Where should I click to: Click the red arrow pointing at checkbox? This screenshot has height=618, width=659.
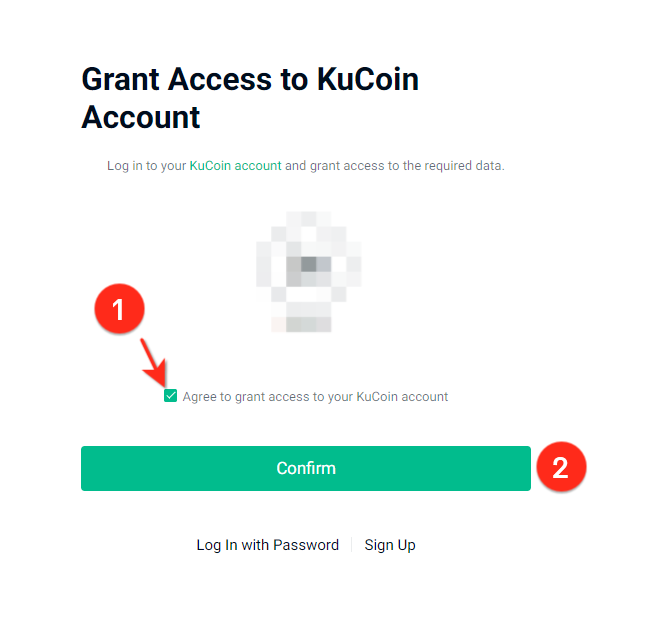pos(153,363)
